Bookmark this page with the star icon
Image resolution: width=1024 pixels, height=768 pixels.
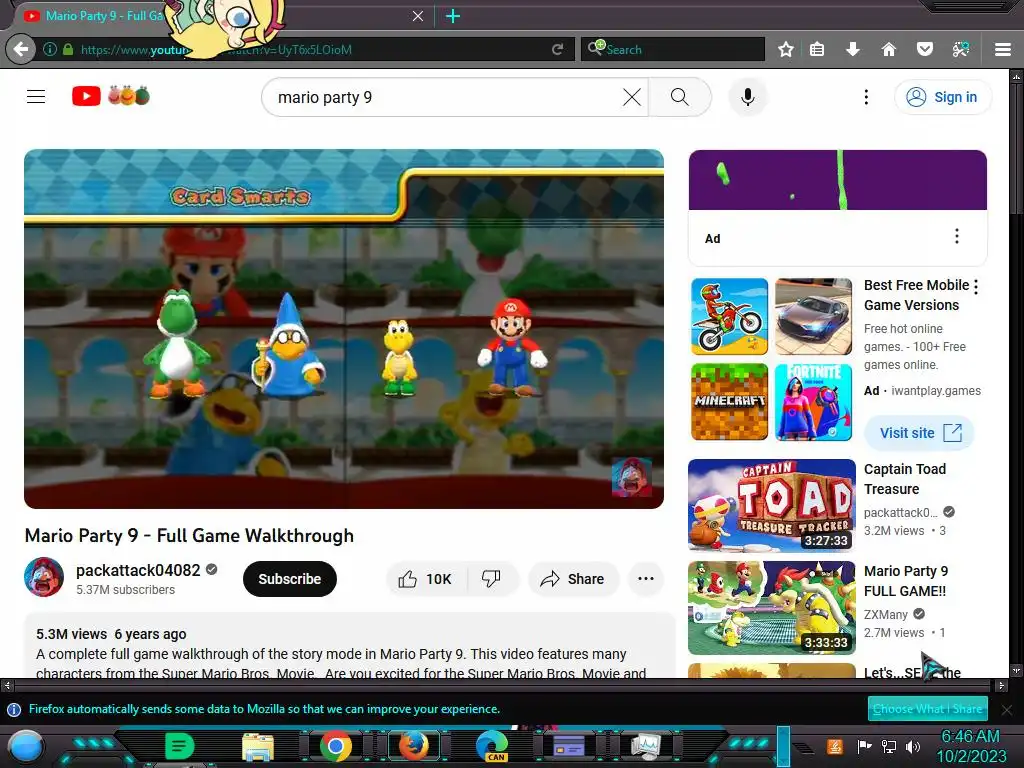[786, 49]
